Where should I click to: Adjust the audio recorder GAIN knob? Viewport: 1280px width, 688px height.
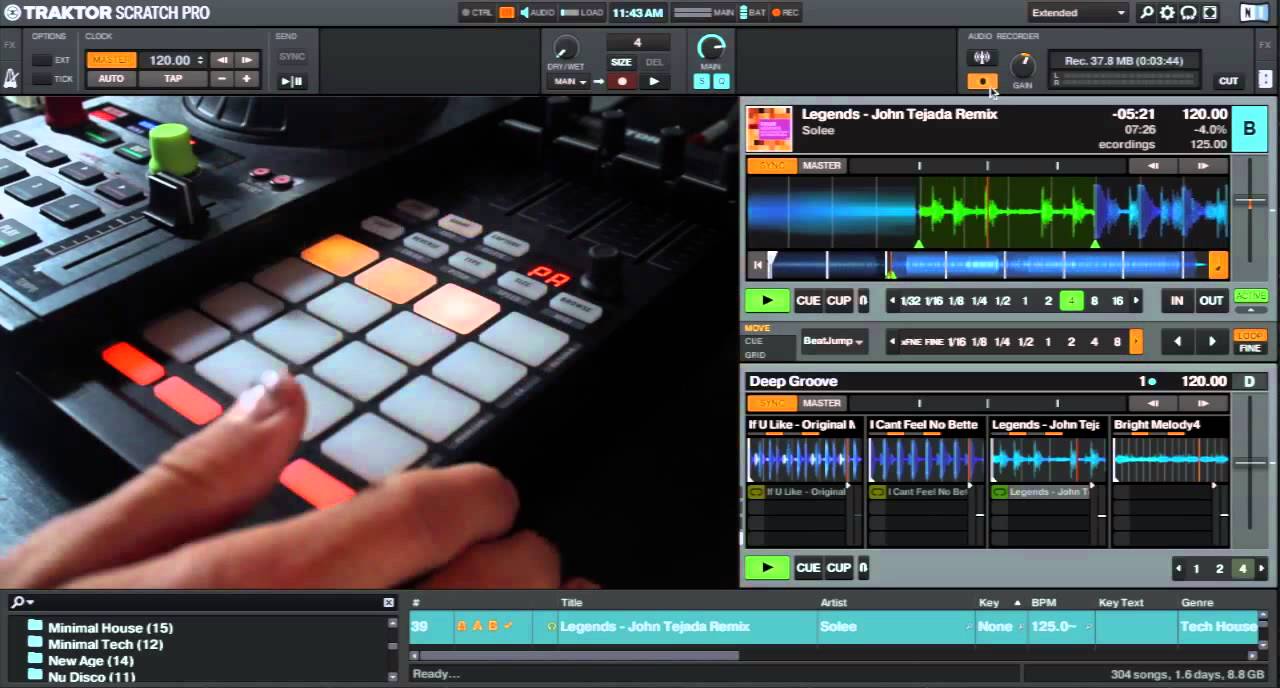pyautogui.click(x=1022, y=66)
